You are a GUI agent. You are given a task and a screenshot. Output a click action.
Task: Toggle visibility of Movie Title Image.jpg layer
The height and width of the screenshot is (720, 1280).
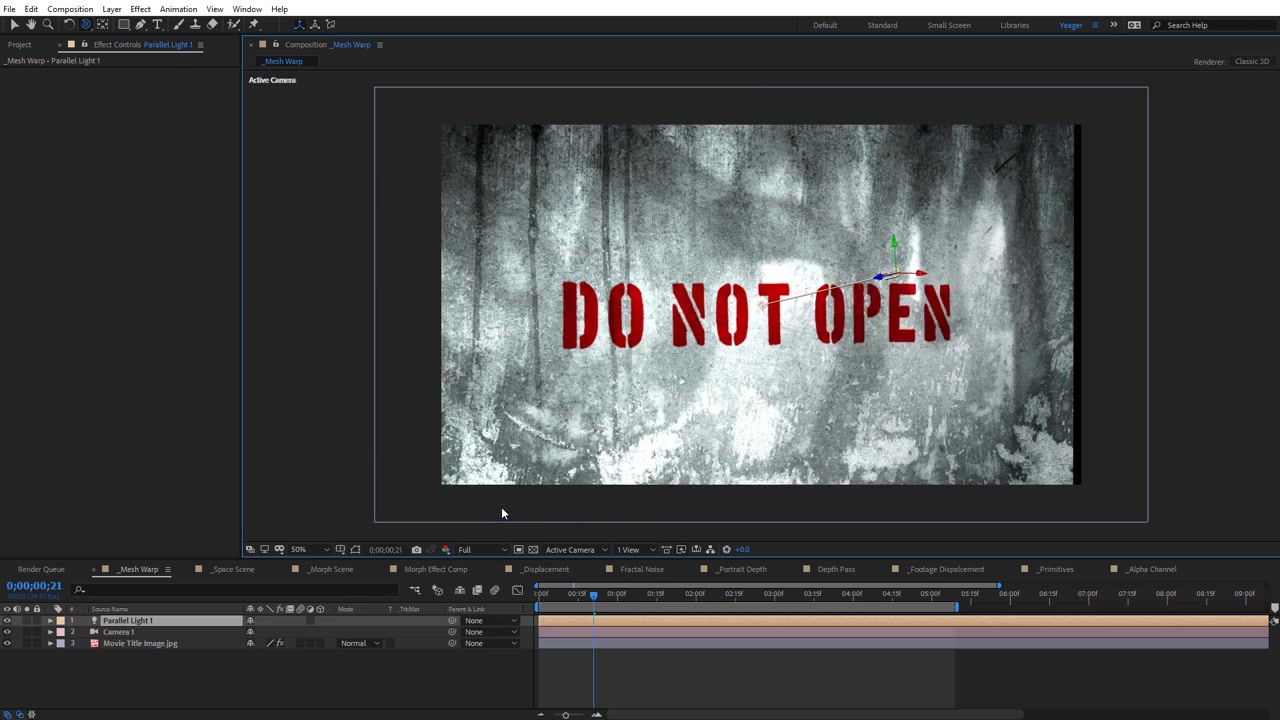click(x=7, y=643)
